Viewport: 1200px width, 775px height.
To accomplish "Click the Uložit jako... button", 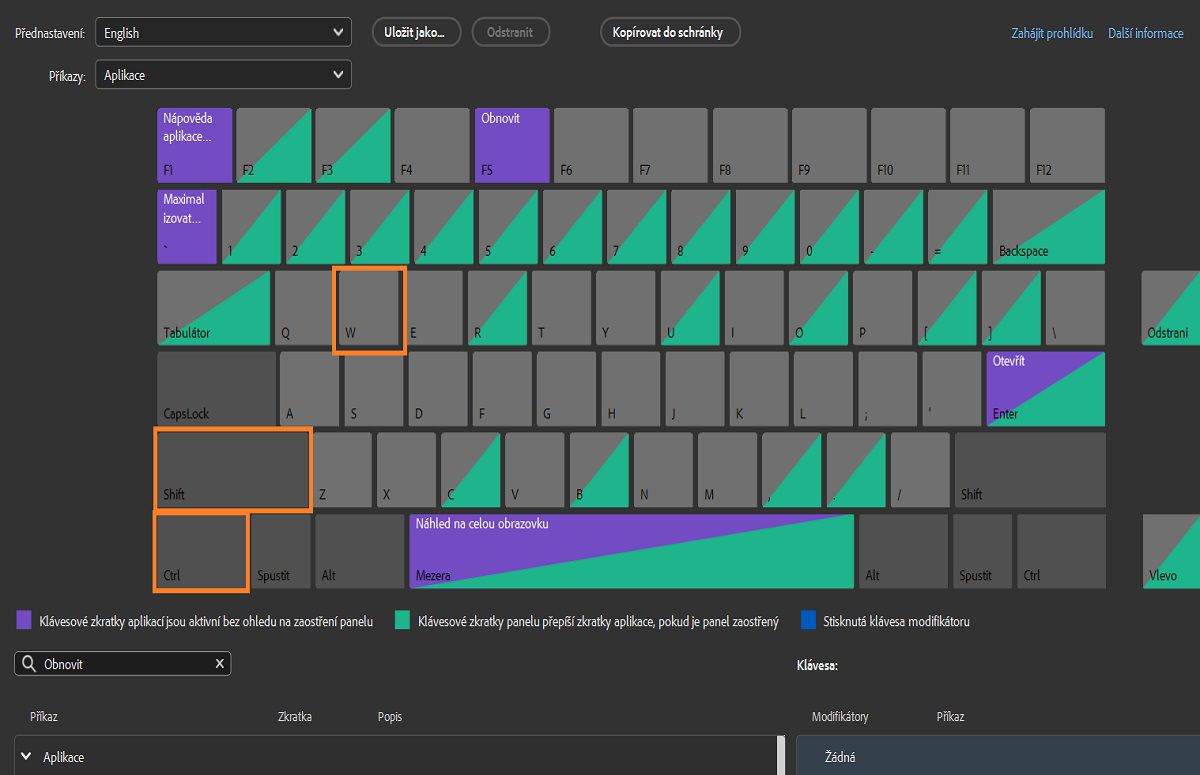I will [x=416, y=32].
